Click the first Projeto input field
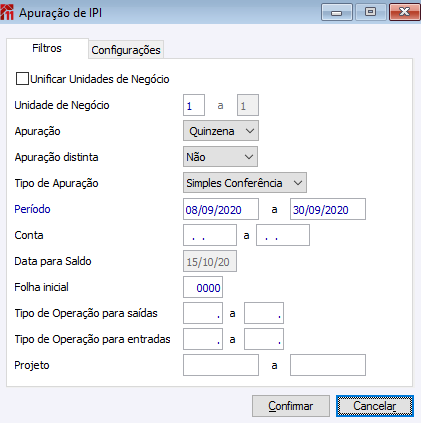 pos(221,365)
